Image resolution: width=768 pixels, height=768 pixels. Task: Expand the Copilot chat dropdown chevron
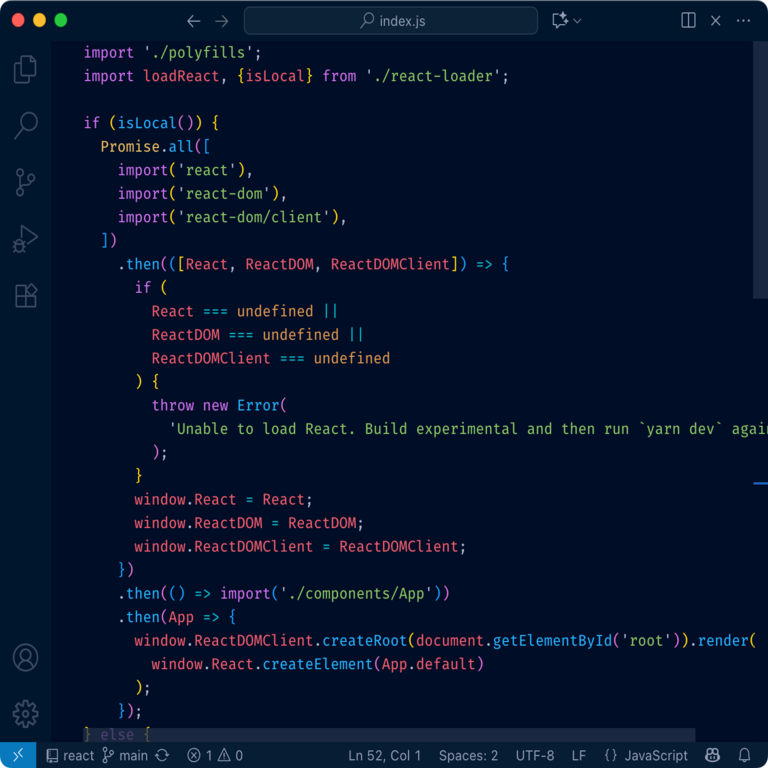point(578,20)
